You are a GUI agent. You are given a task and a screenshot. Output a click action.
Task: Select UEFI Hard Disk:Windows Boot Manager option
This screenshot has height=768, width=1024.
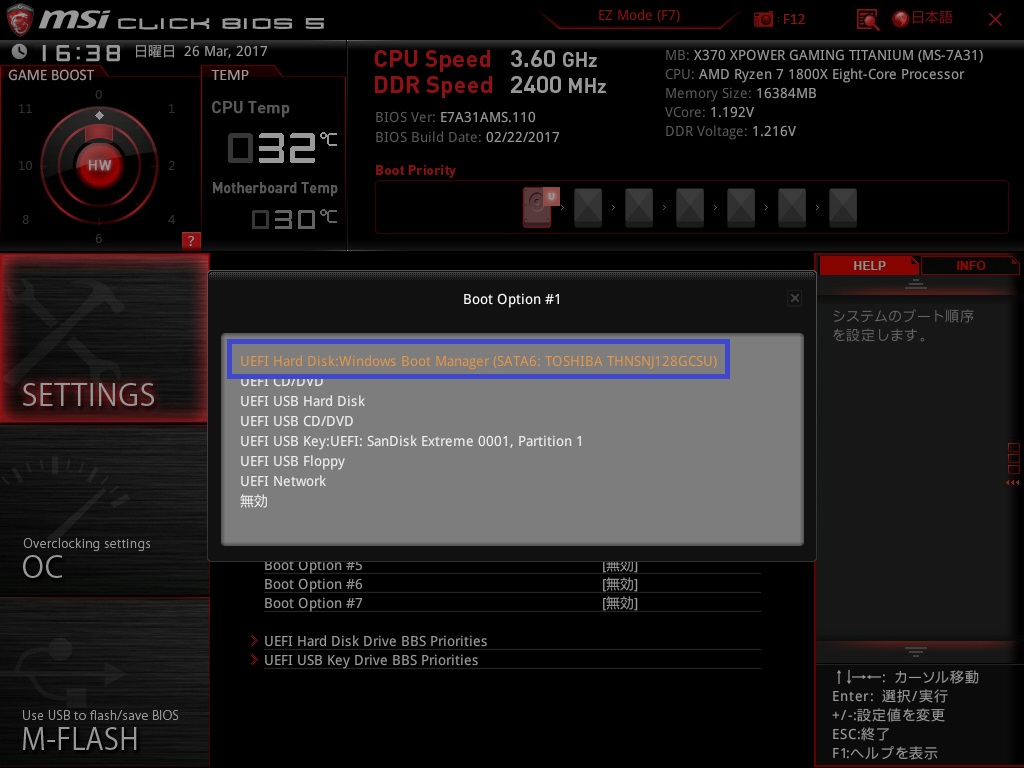tap(478, 360)
